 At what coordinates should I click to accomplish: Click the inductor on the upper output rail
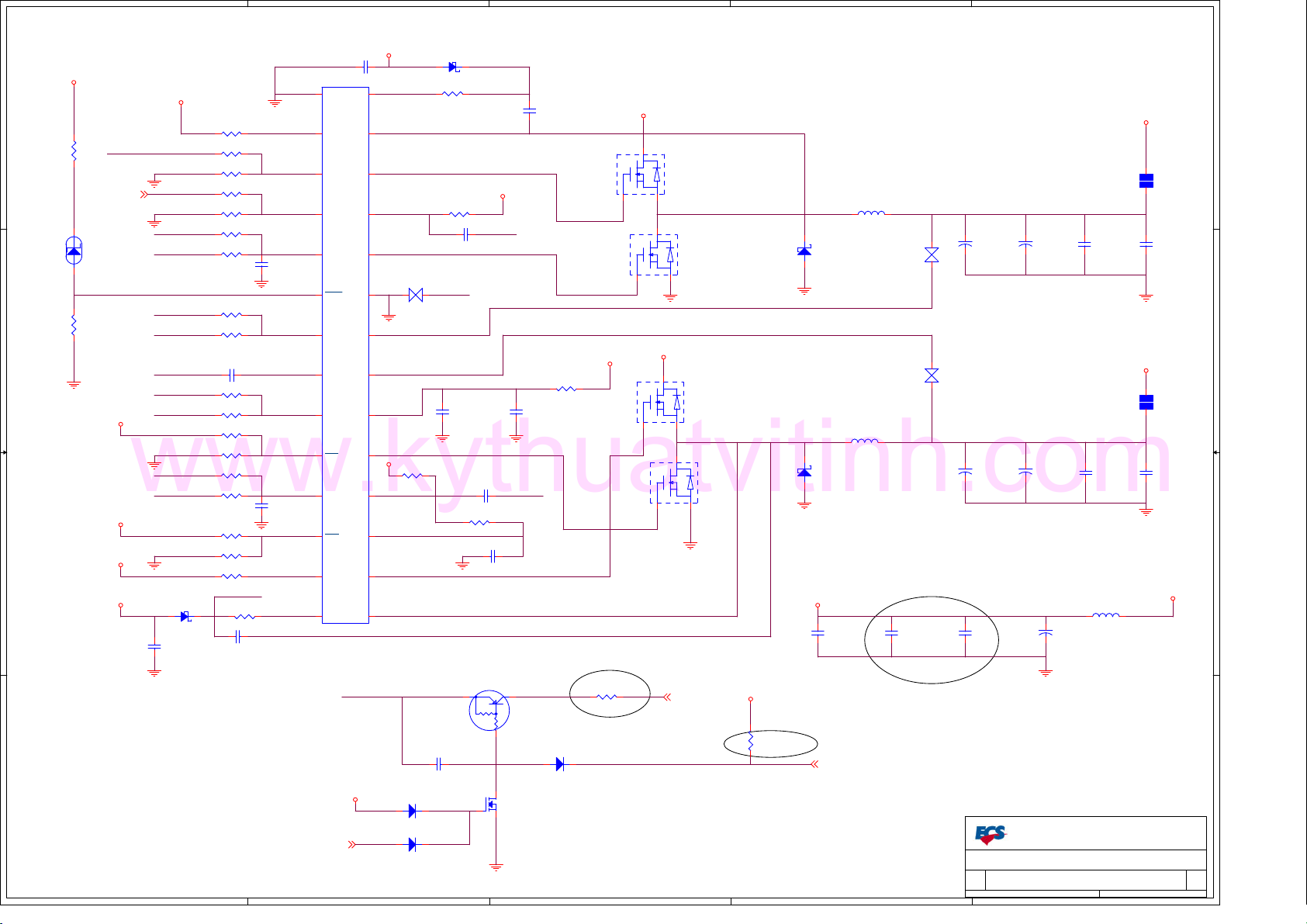(x=871, y=213)
